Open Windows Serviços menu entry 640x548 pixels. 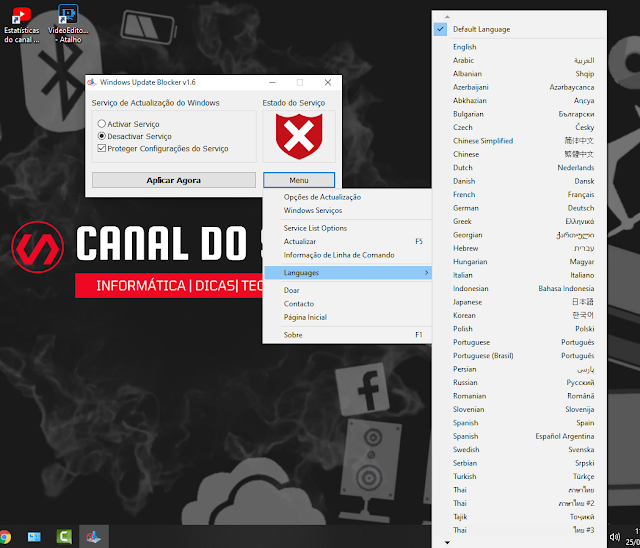click(347, 211)
